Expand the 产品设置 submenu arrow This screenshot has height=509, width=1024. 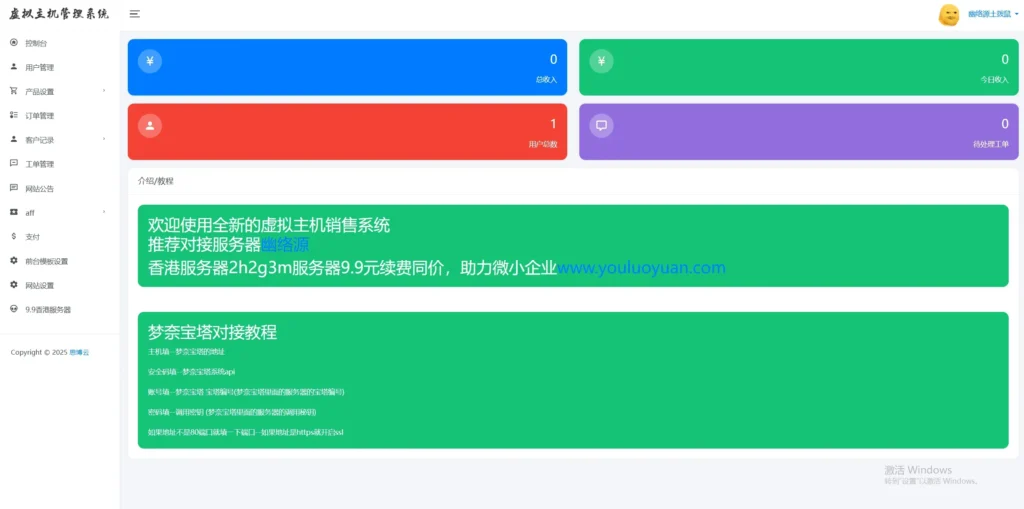104,91
